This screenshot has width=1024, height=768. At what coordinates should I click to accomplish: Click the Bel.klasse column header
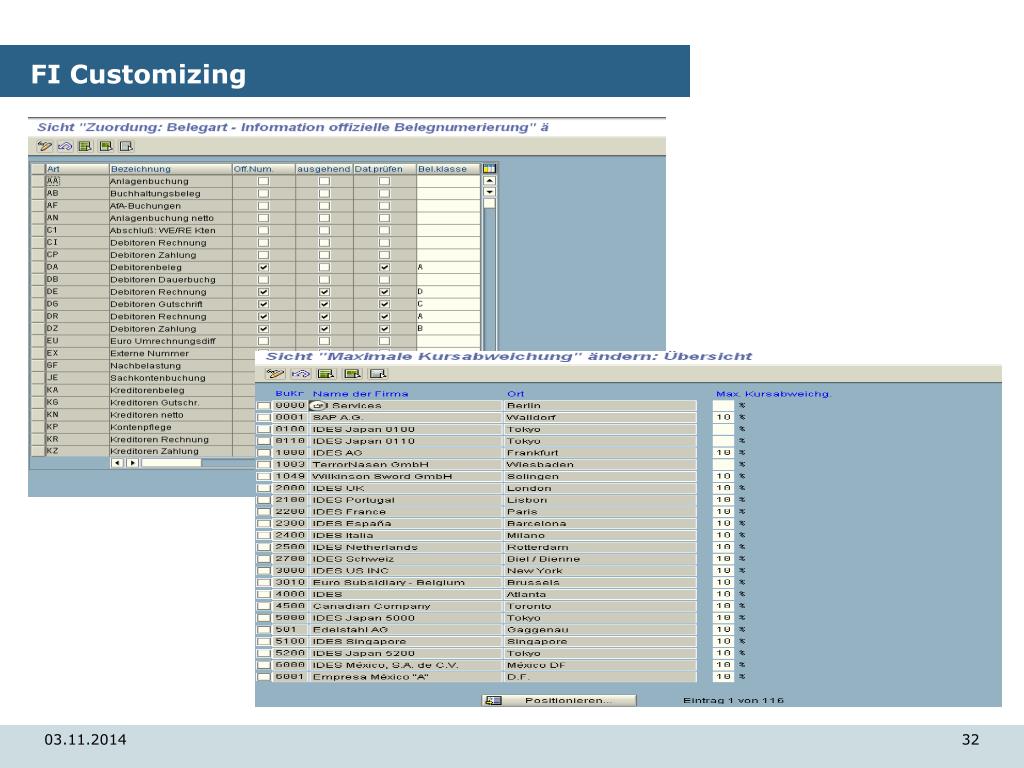click(x=448, y=169)
